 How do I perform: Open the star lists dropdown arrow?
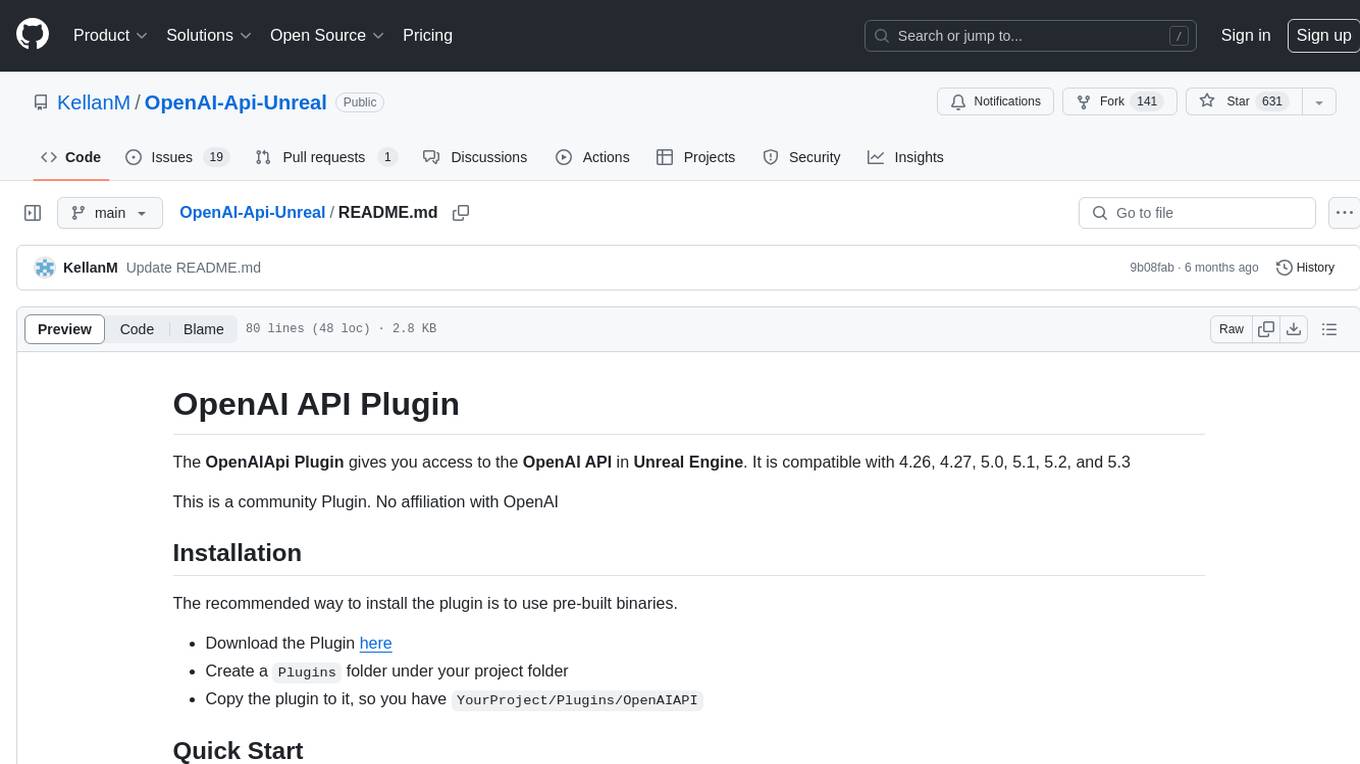point(1319,102)
